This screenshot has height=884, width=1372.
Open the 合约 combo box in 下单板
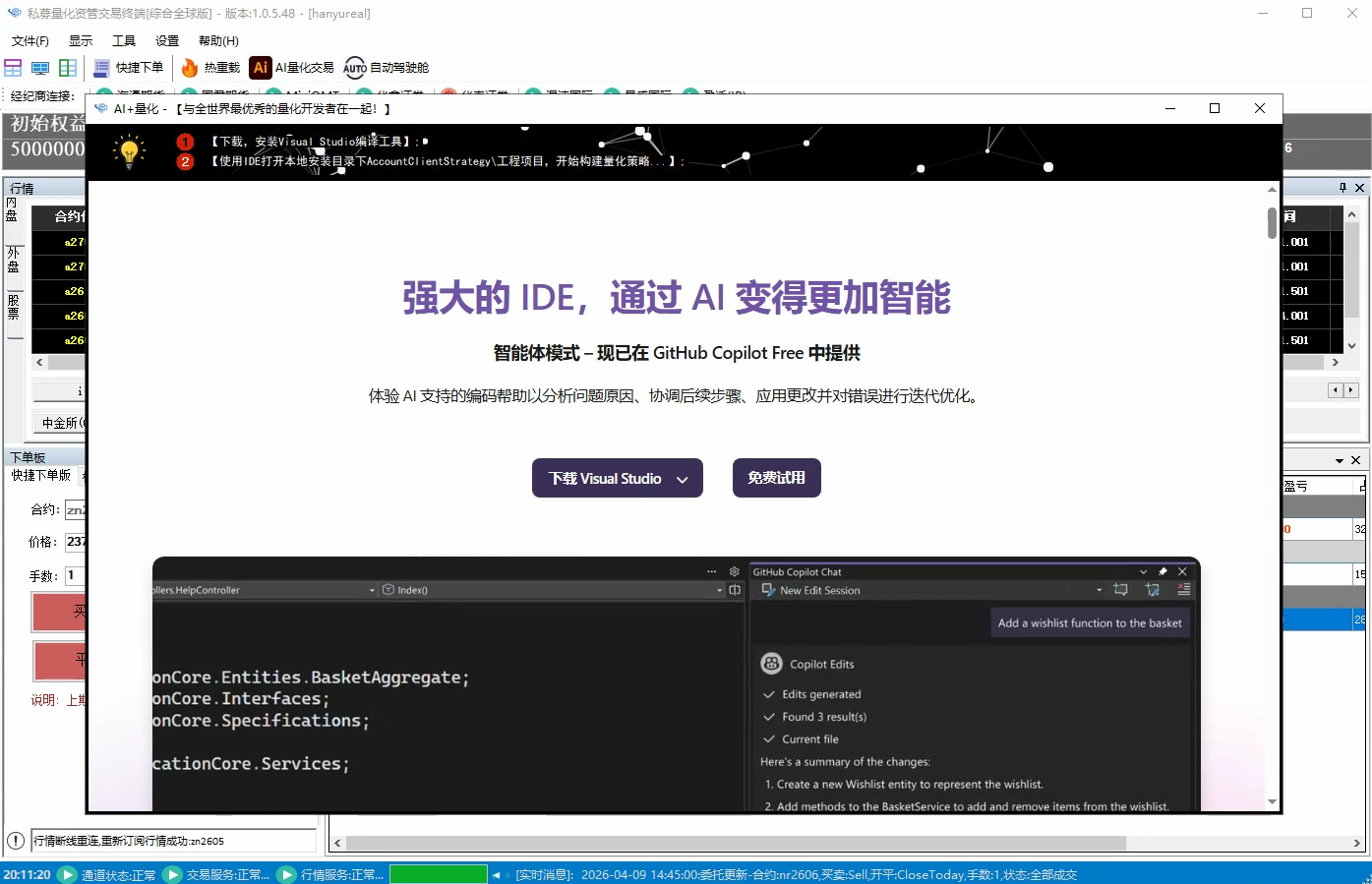coord(77,509)
